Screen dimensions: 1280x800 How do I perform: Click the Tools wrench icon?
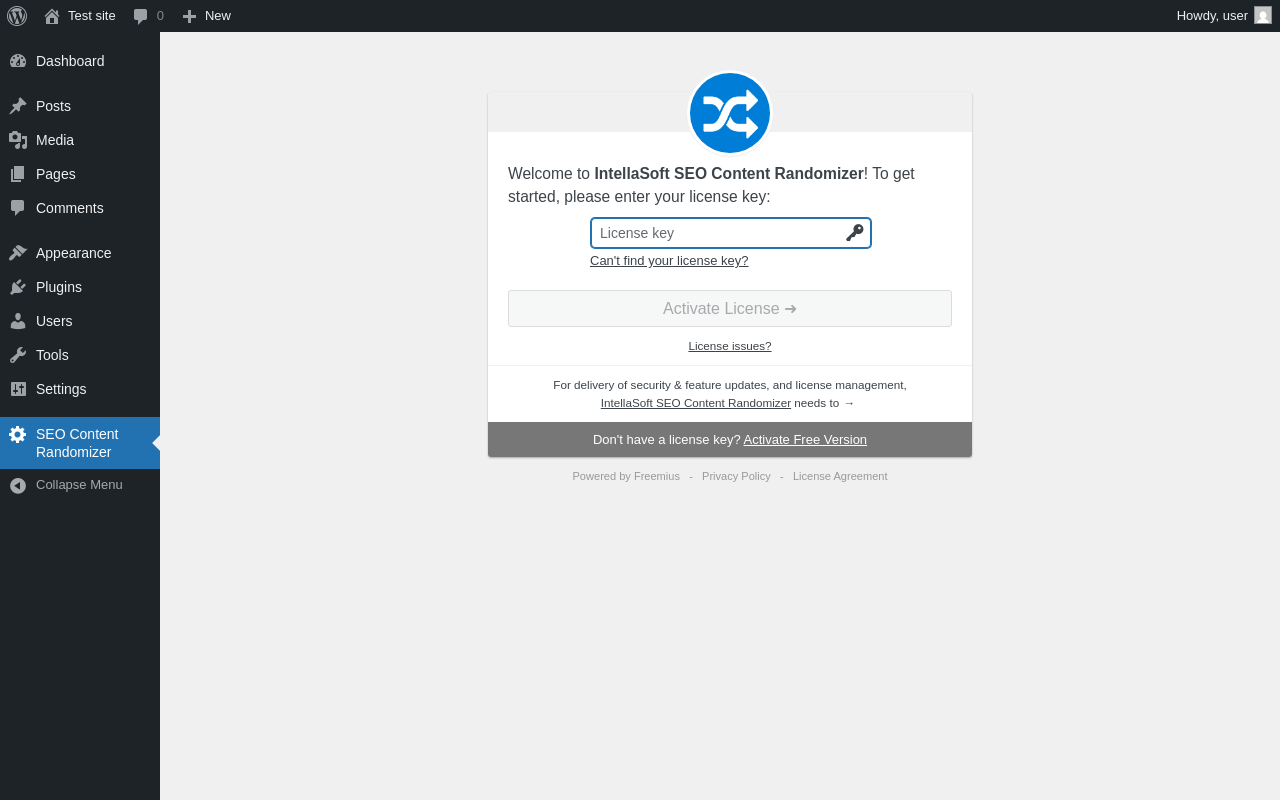point(18,355)
